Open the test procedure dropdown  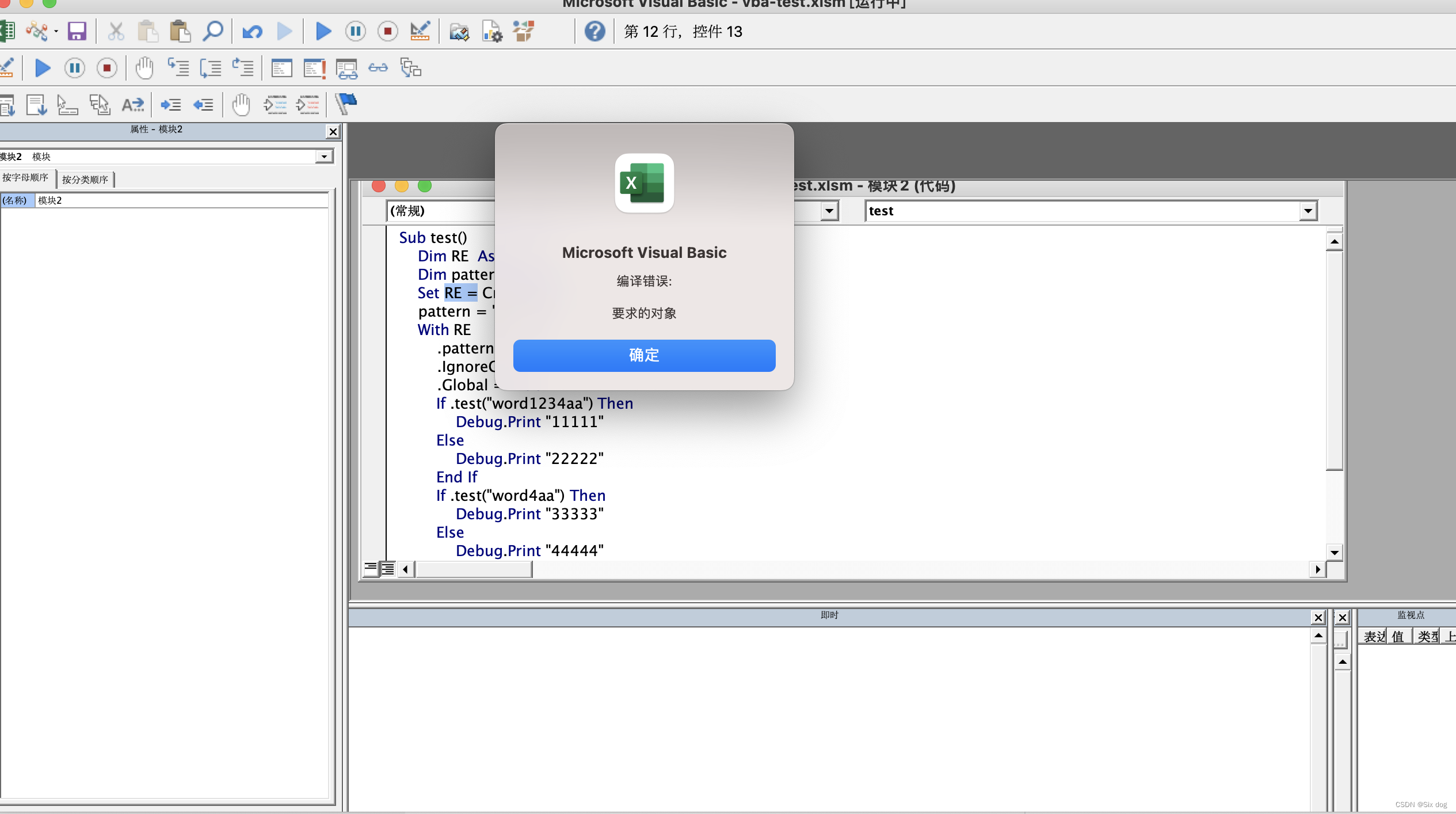[1308, 211]
